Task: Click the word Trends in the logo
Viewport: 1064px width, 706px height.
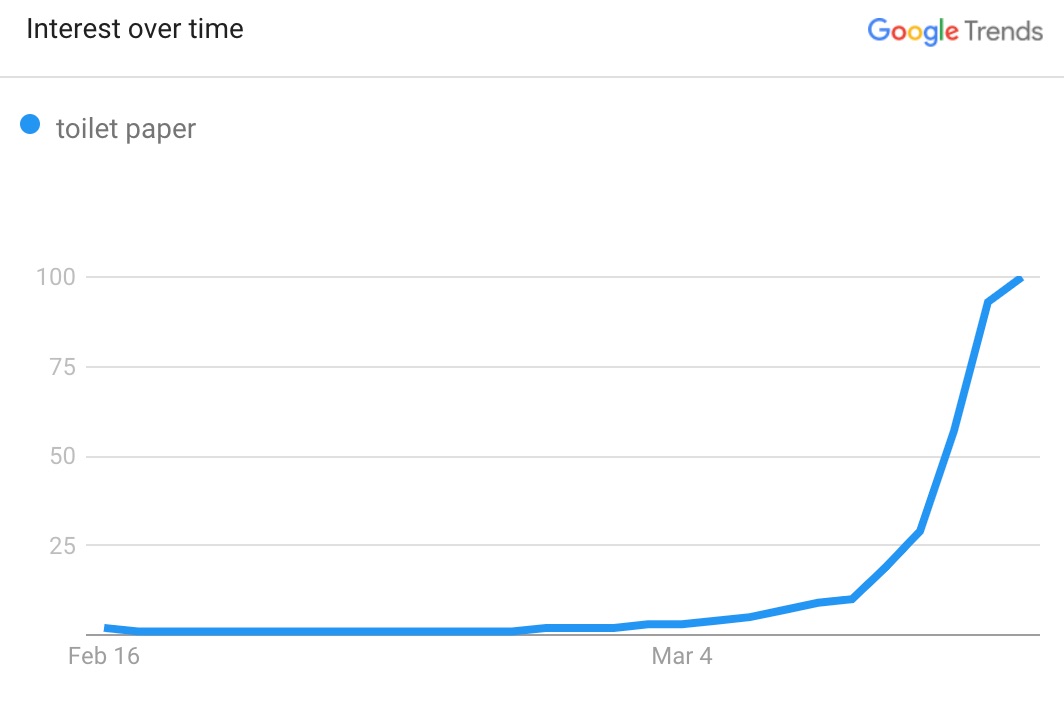Action: (1004, 31)
